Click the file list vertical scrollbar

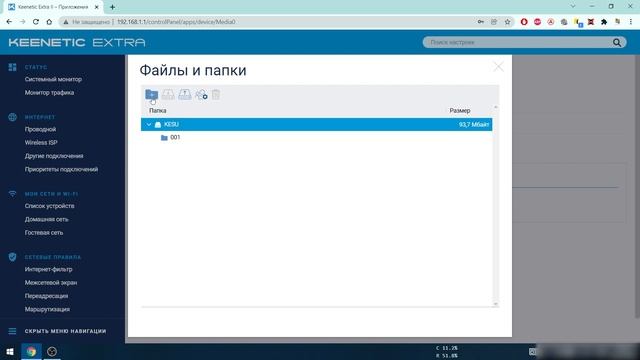[496, 206]
